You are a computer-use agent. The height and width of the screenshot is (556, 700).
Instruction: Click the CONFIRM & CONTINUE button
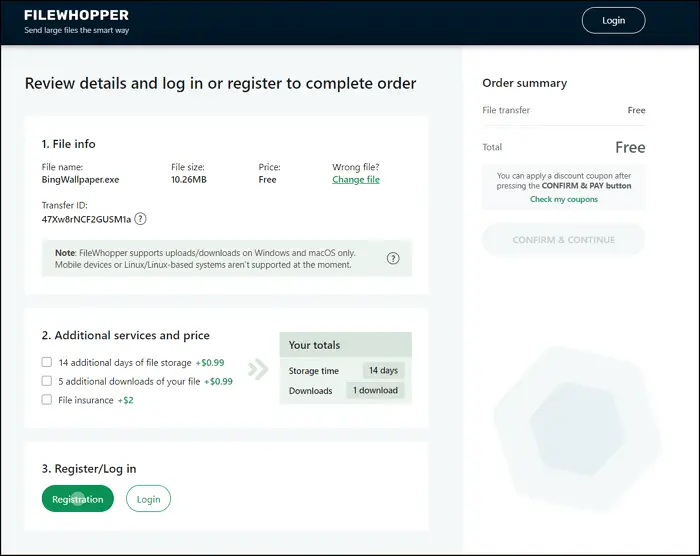pyautogui.click(x=563, y=240)
